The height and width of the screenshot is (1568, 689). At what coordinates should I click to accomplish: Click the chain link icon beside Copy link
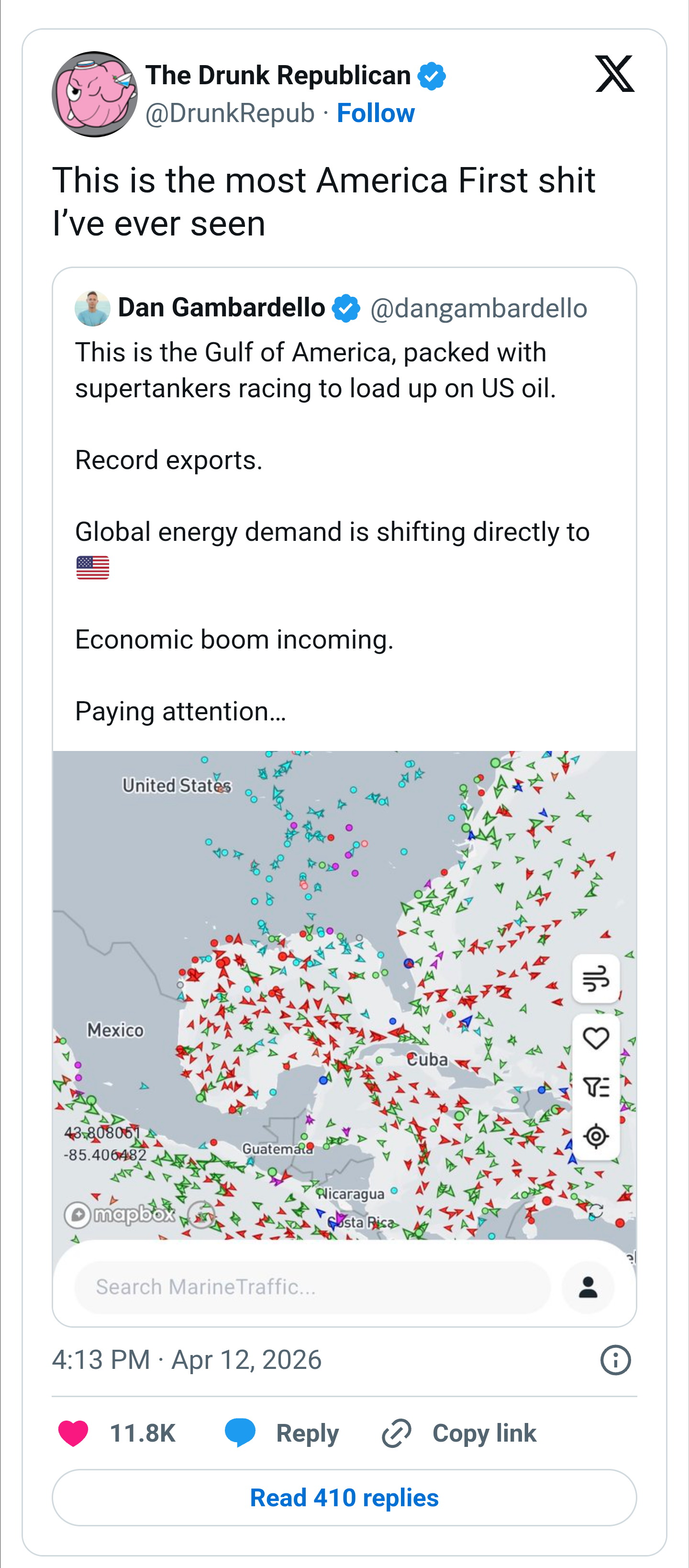click(x=396, y=1433)
